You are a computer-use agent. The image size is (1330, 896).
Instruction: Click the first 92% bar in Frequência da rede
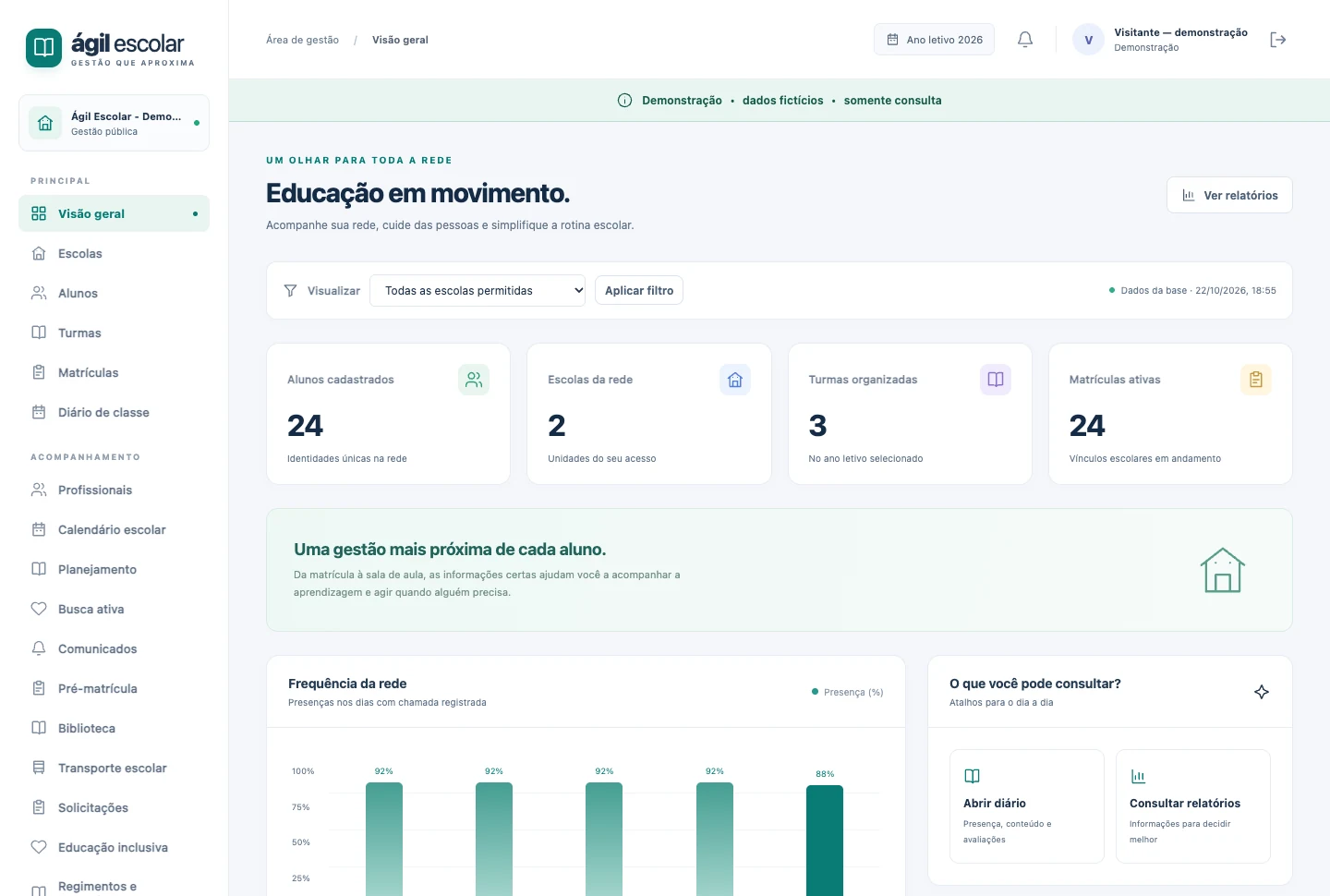[384, 839]
